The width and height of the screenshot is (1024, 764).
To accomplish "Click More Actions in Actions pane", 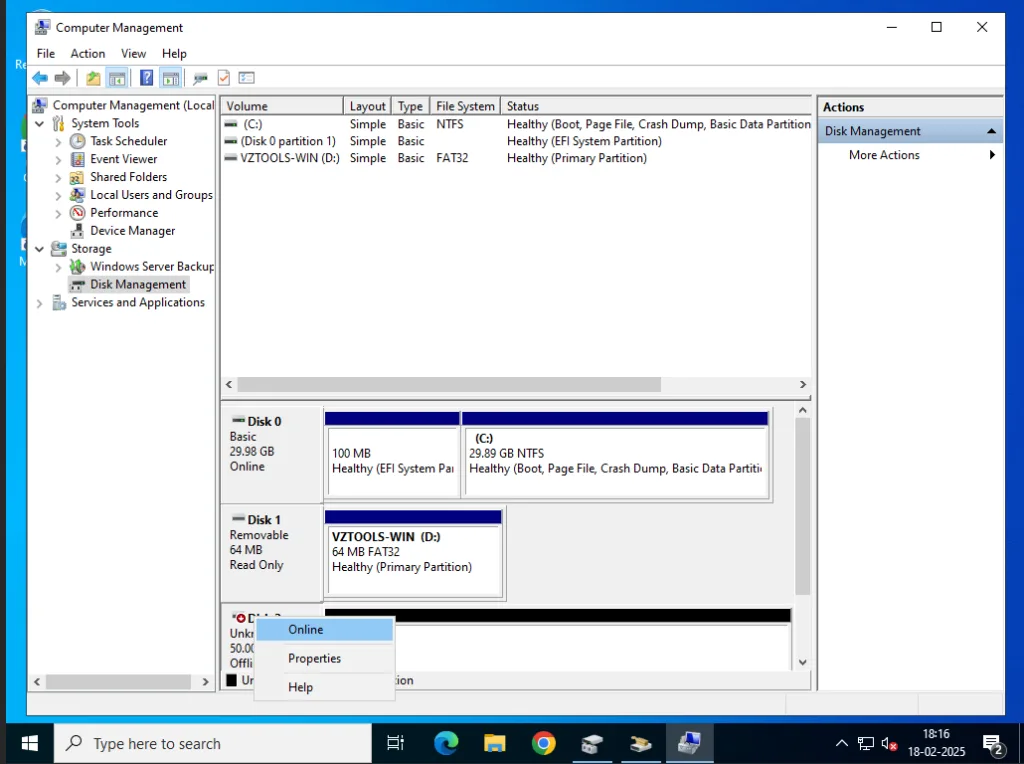I will click(884, 155).
